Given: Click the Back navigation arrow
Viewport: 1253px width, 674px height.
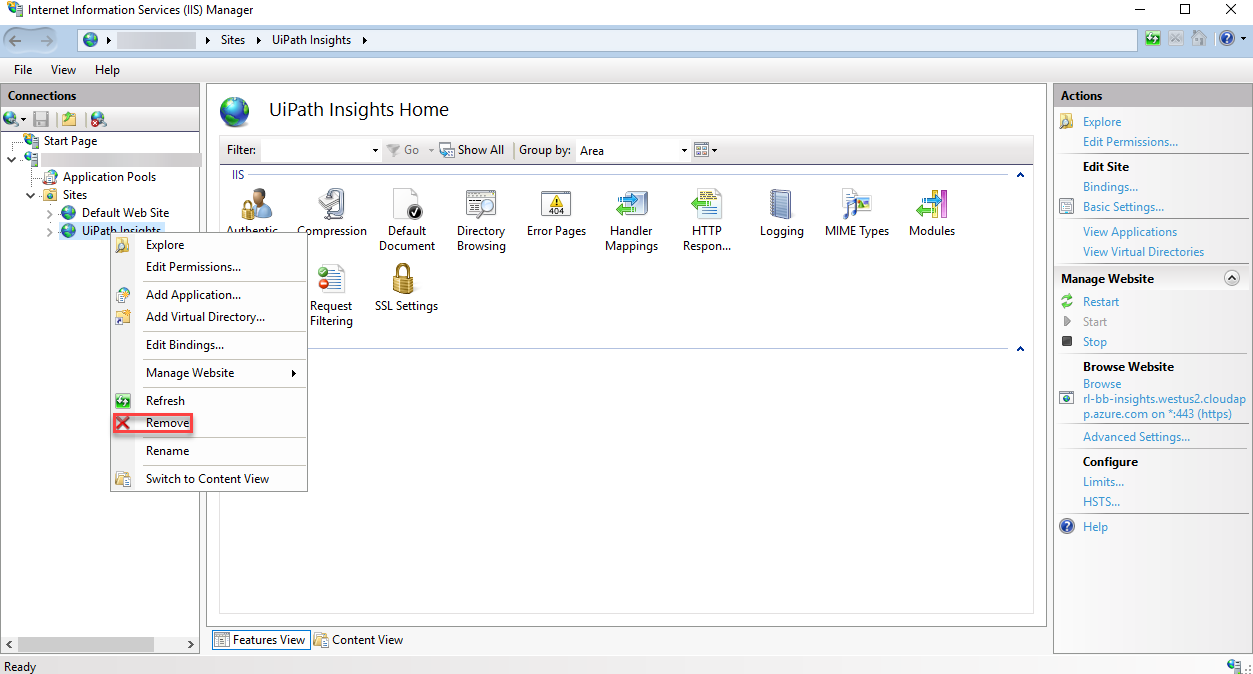Looking at the screenshot, I should [16, 40].
